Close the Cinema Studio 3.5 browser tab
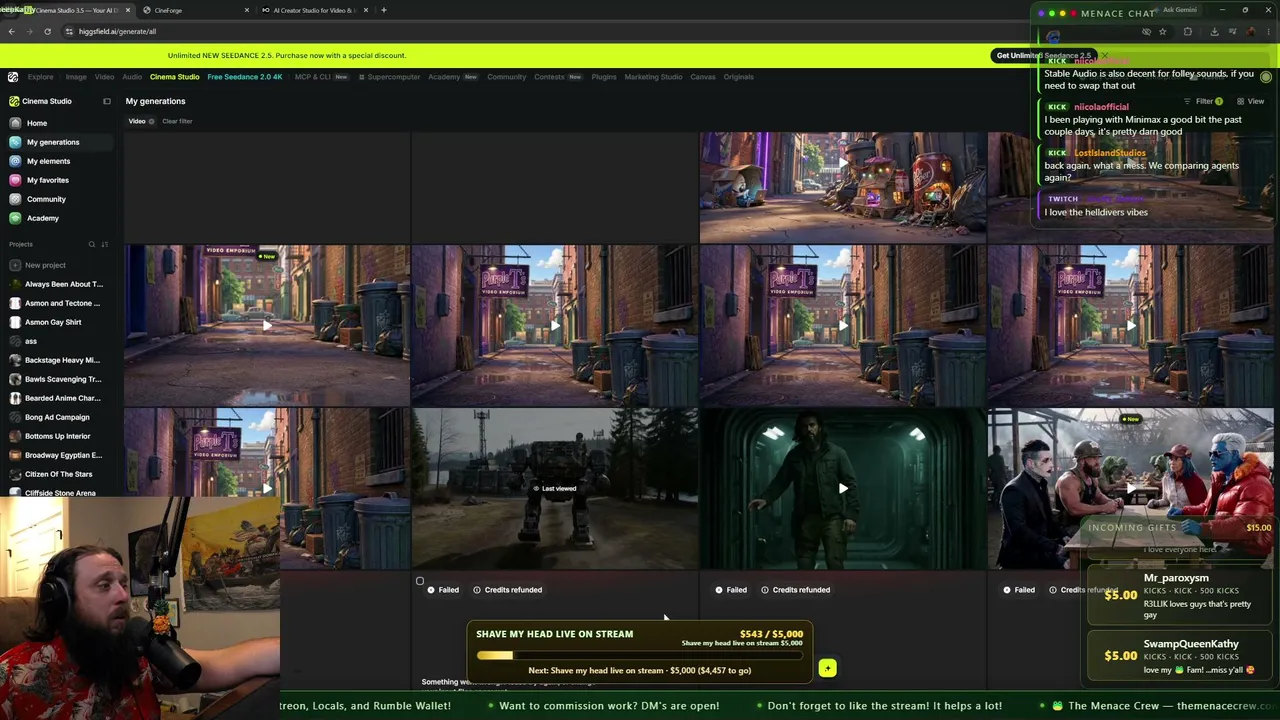This screenshot has width=1280, height=720. pyautogui.click(x=128, y=10)
